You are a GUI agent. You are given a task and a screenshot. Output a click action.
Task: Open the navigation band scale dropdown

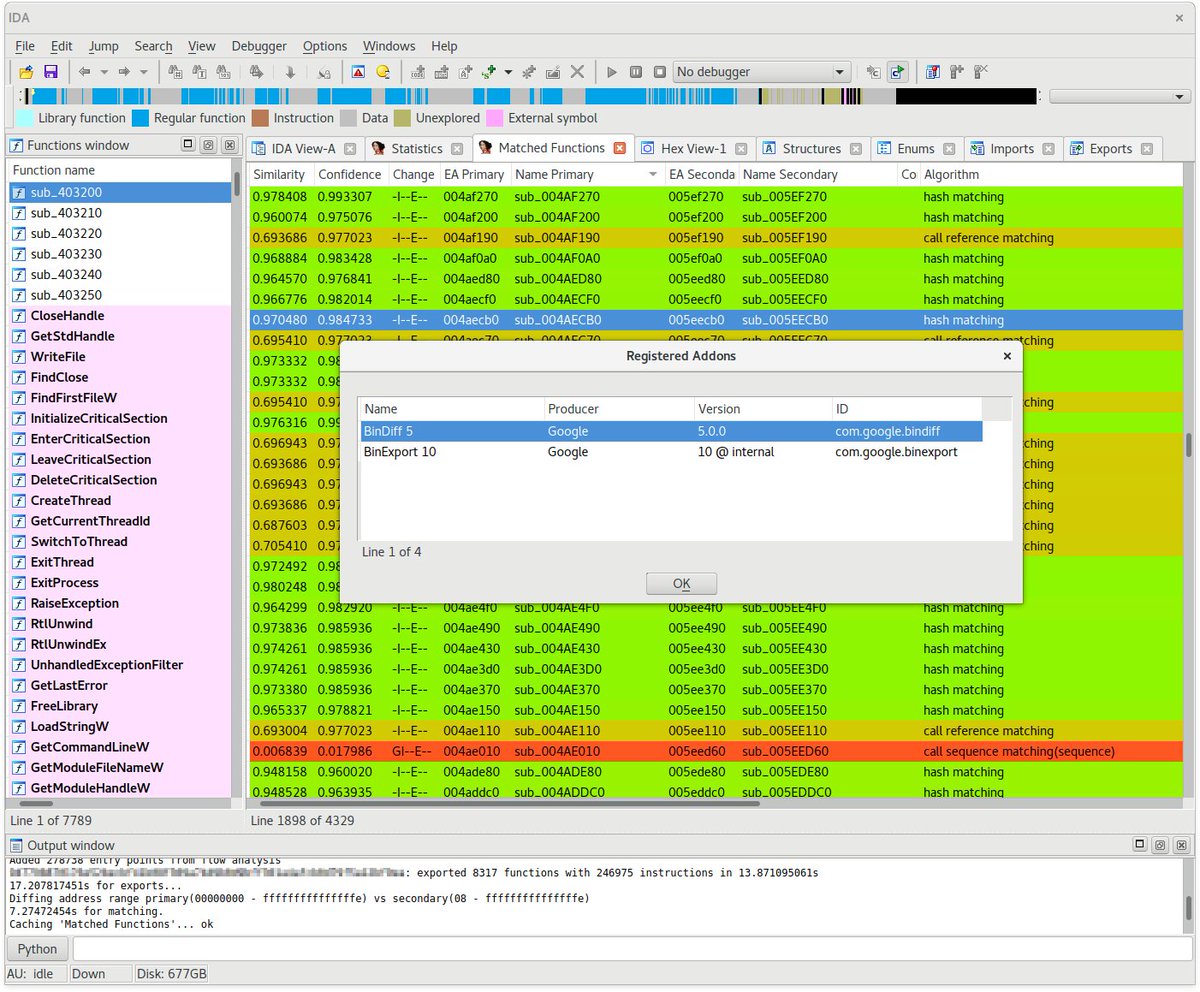pyautogui.click(x=1178, y=96)
